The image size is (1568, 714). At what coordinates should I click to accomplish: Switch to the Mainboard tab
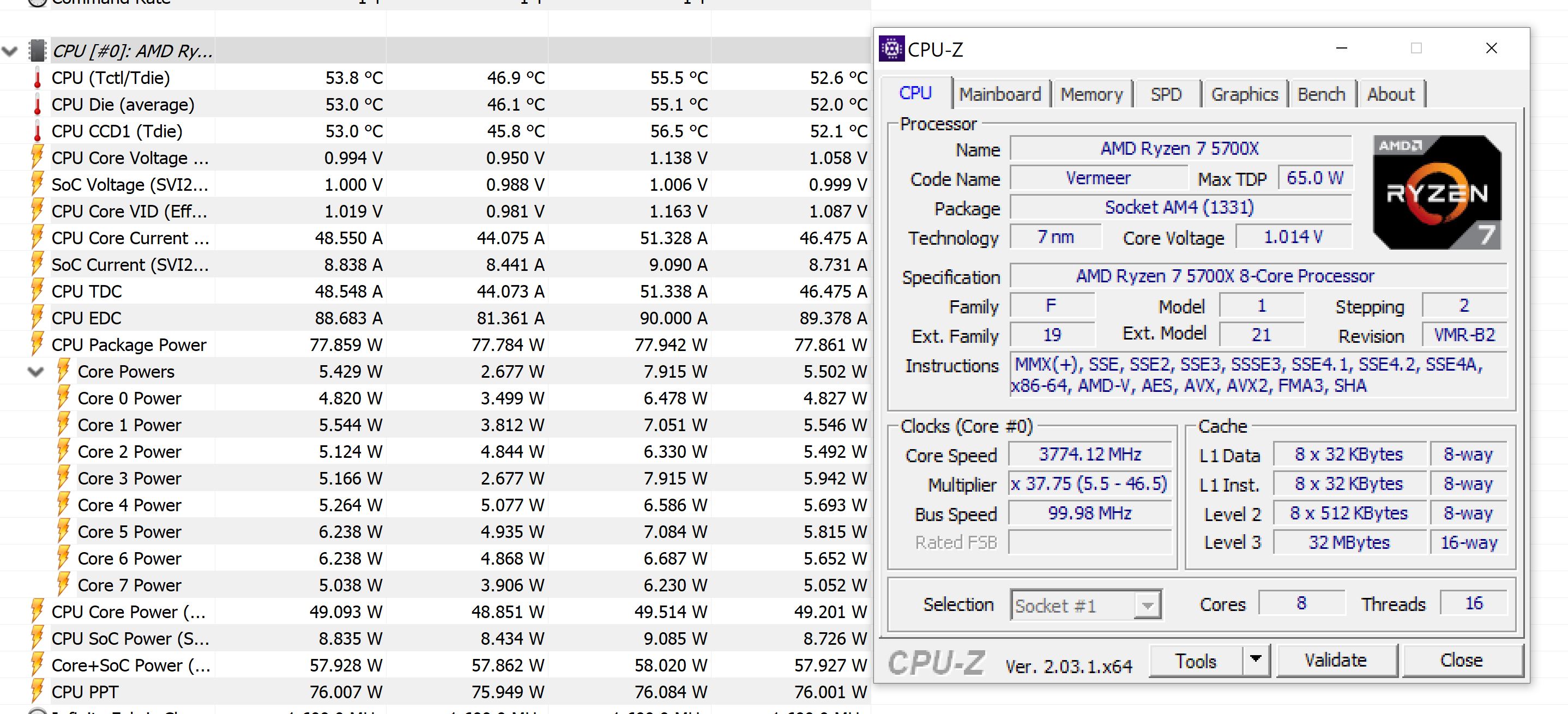(x=999, y=94)
